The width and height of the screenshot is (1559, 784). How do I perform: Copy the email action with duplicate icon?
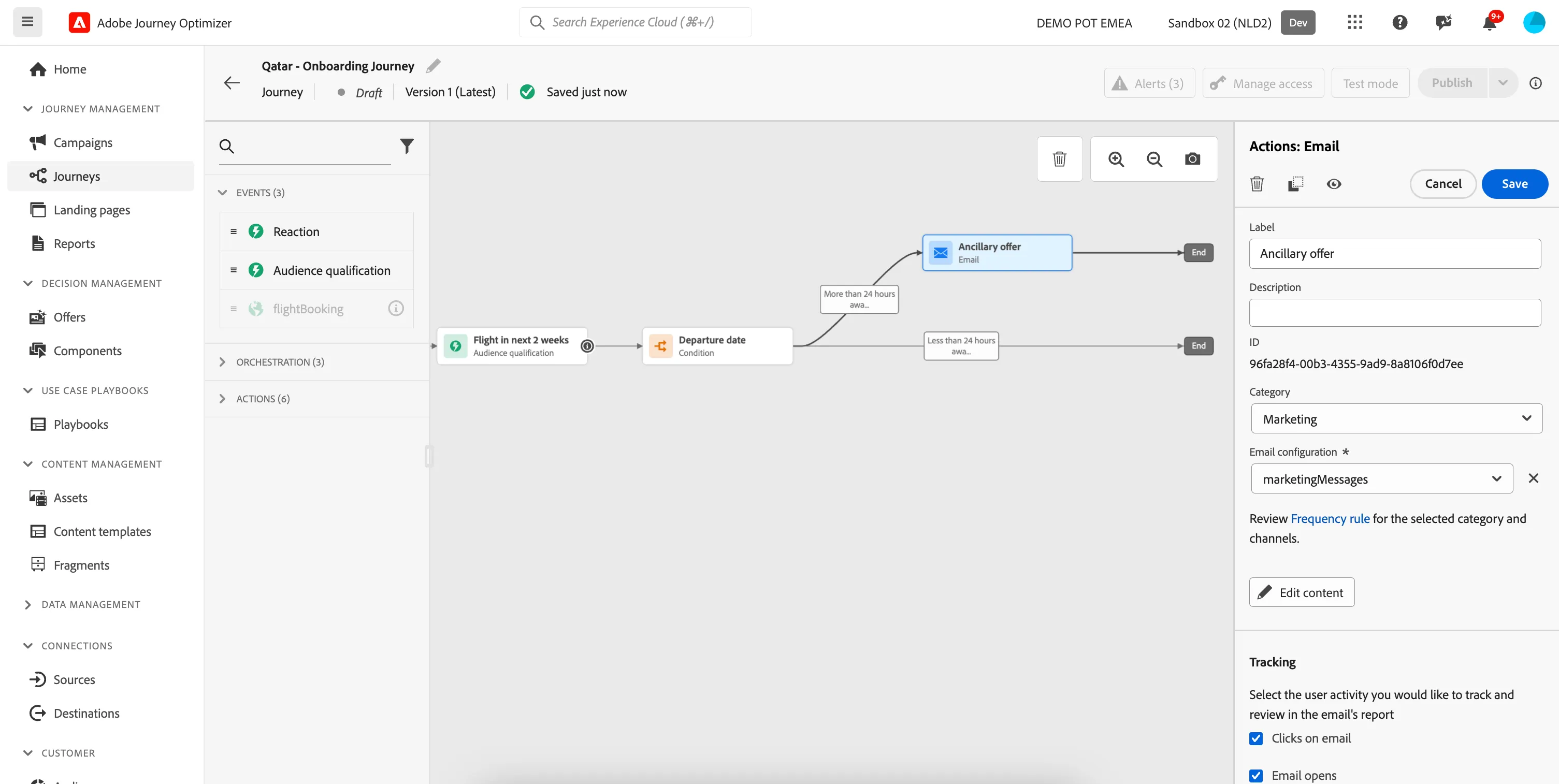tap(1295, 184)
